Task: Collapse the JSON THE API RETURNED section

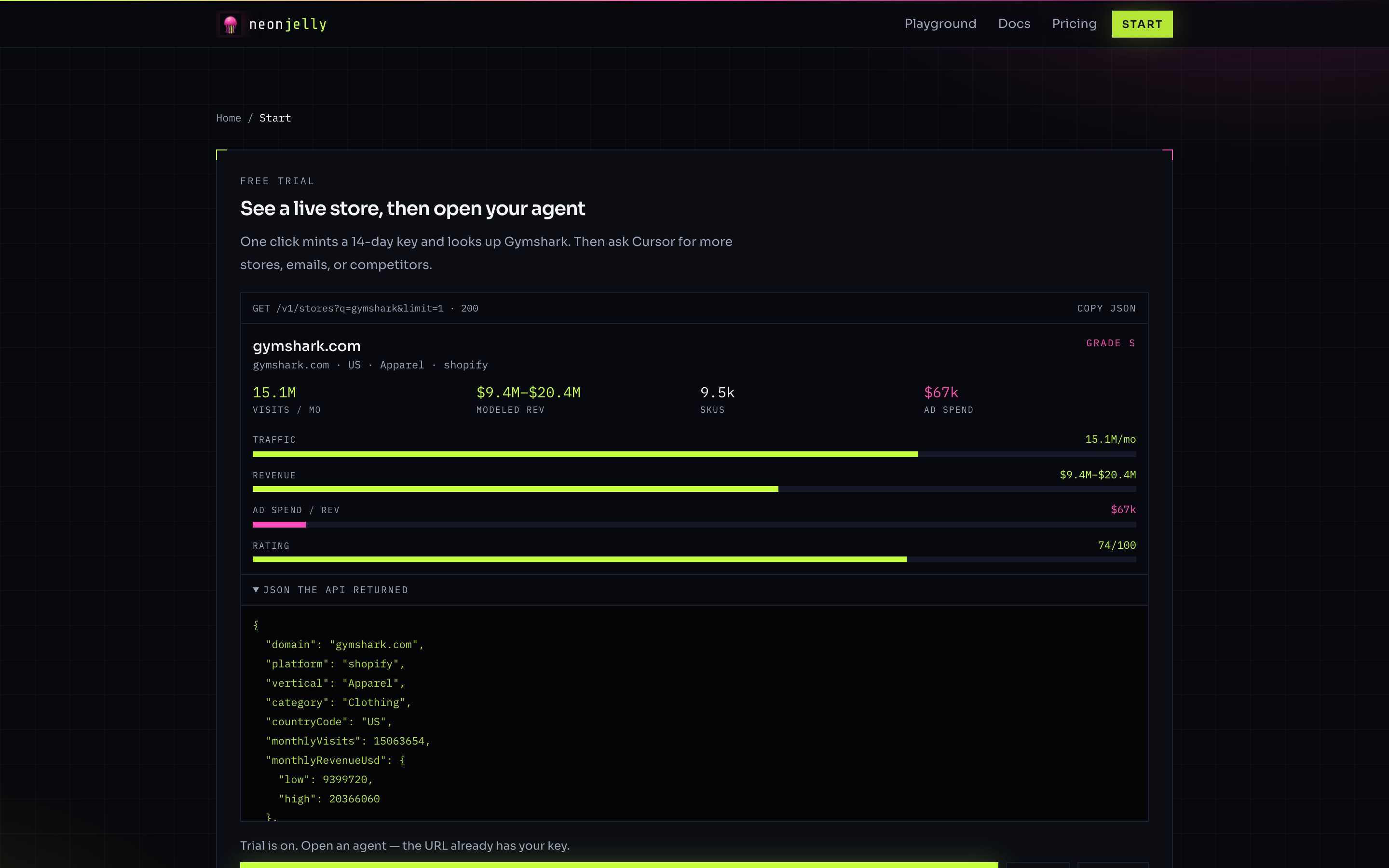Action: (330, 590)
